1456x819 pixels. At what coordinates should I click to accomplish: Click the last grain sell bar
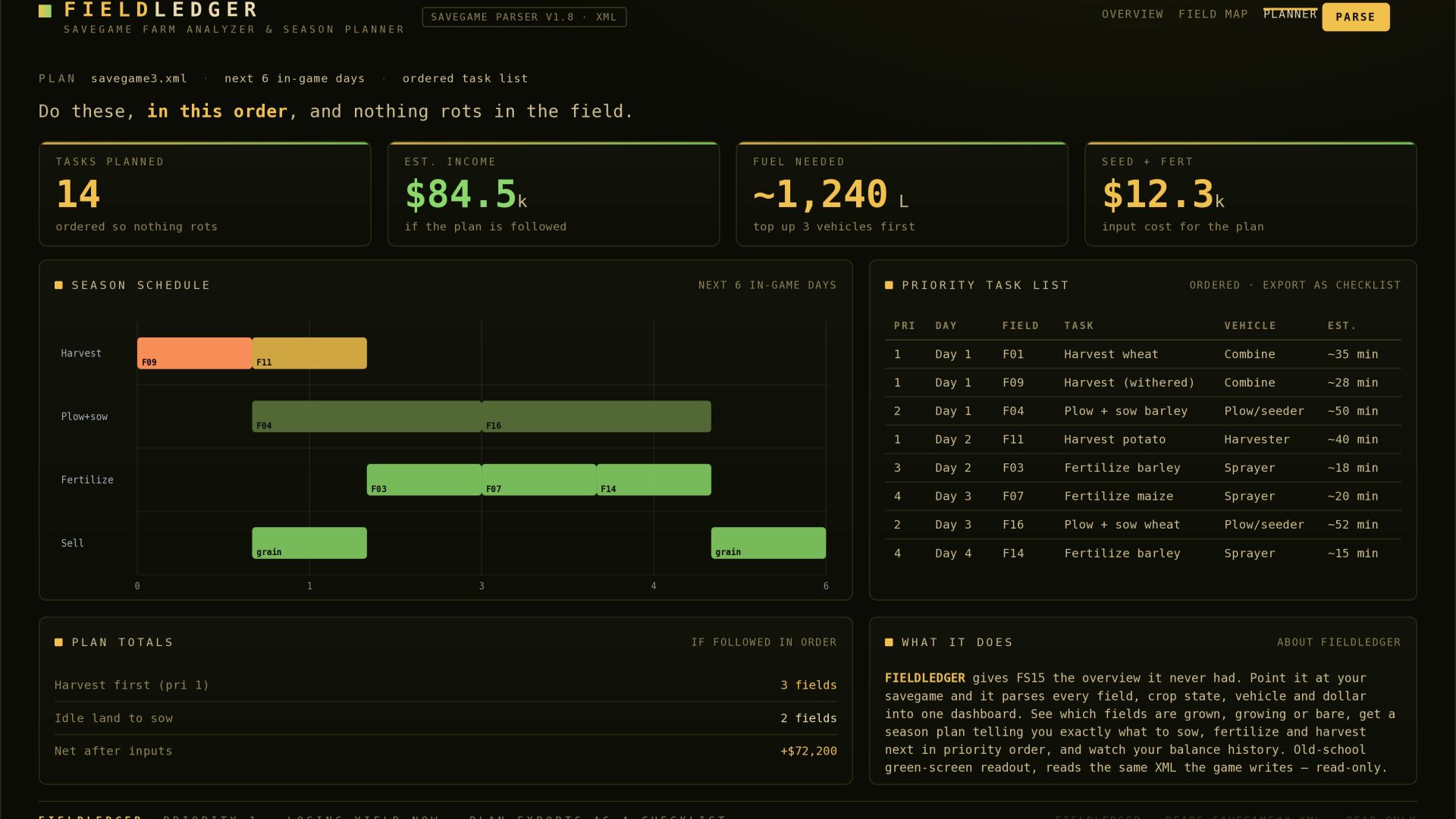coord(768,543)
